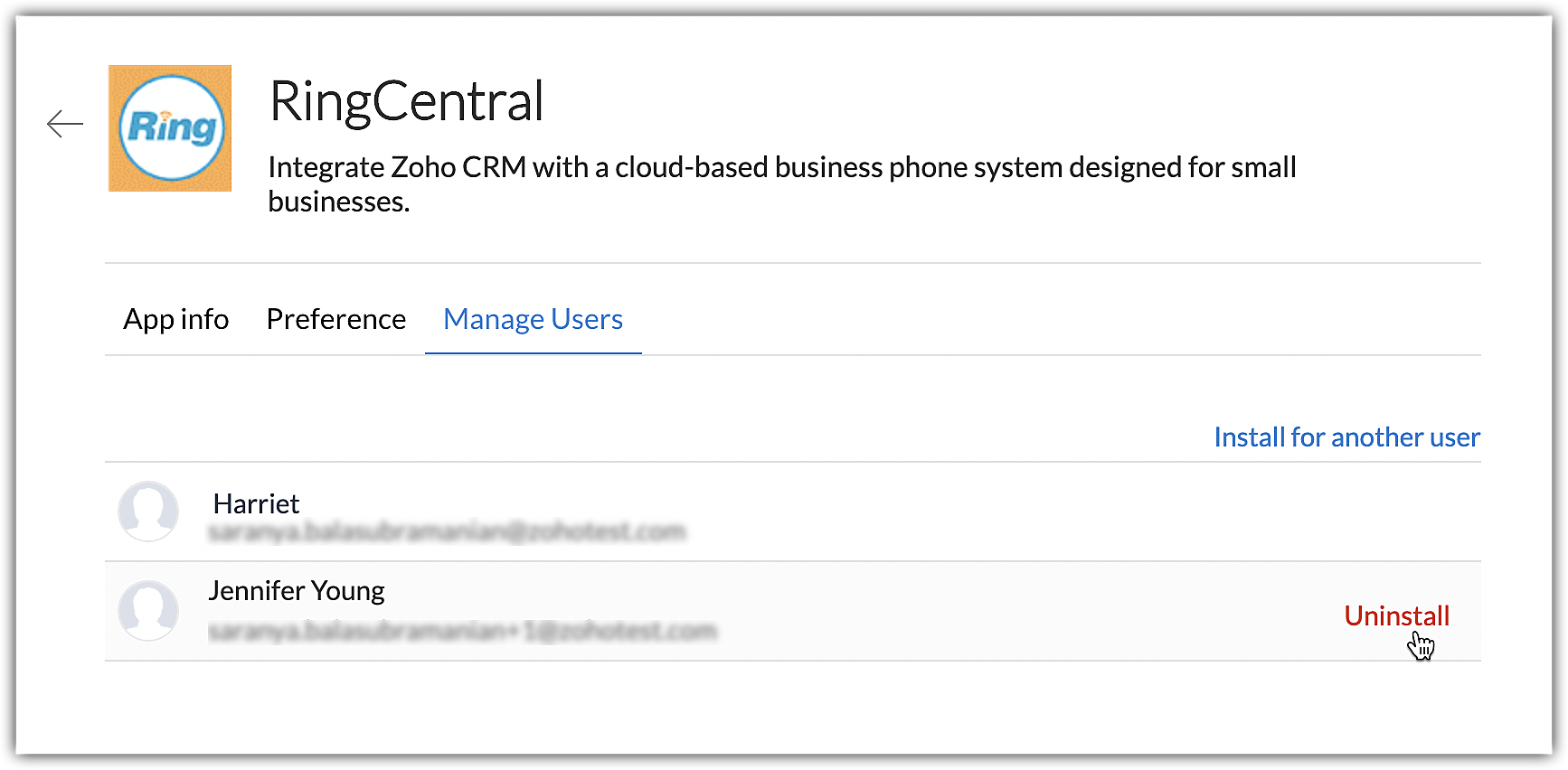Click the Jennifer Young user name

[297, 591]
